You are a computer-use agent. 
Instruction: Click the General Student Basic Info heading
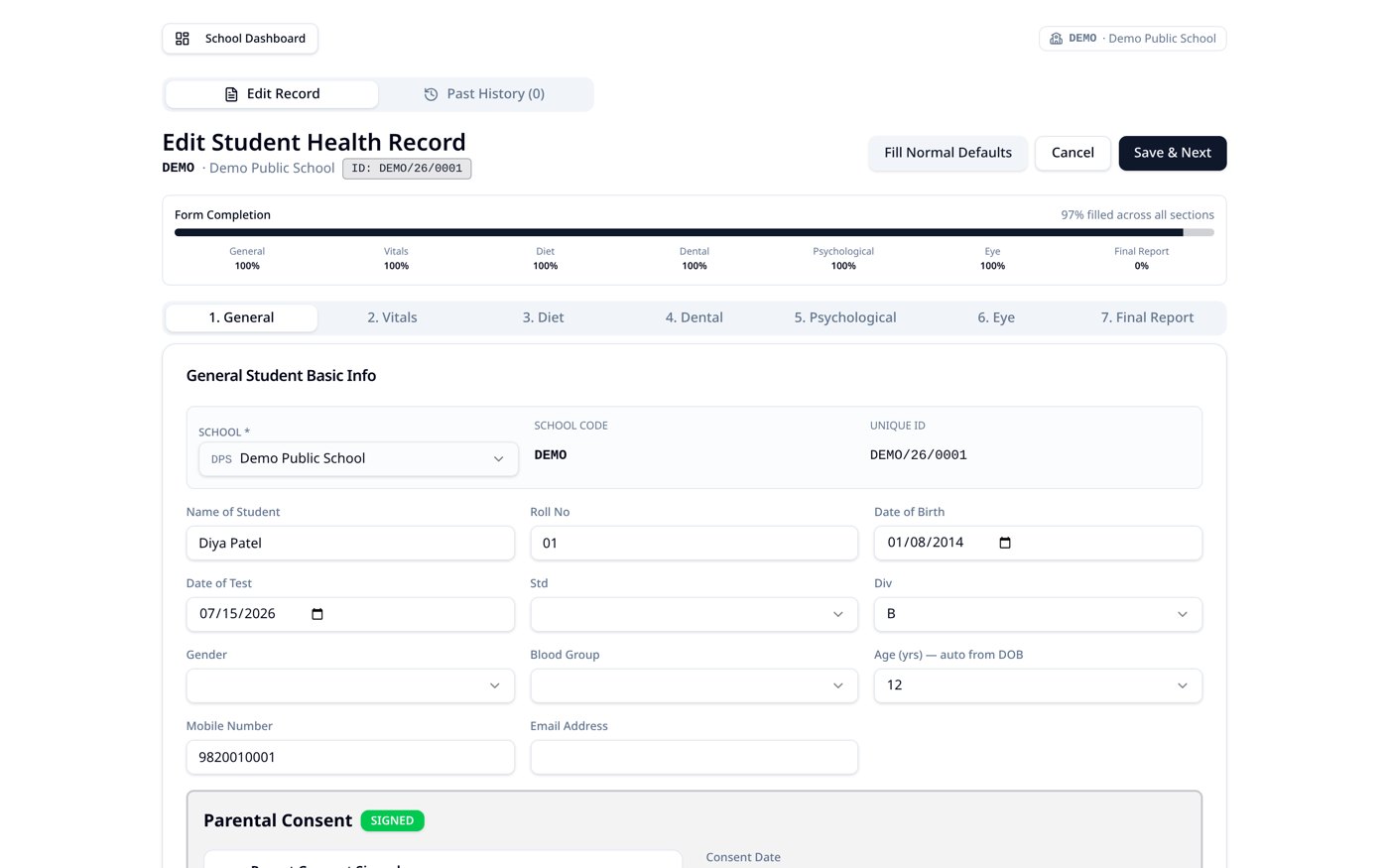click(281, 376)
